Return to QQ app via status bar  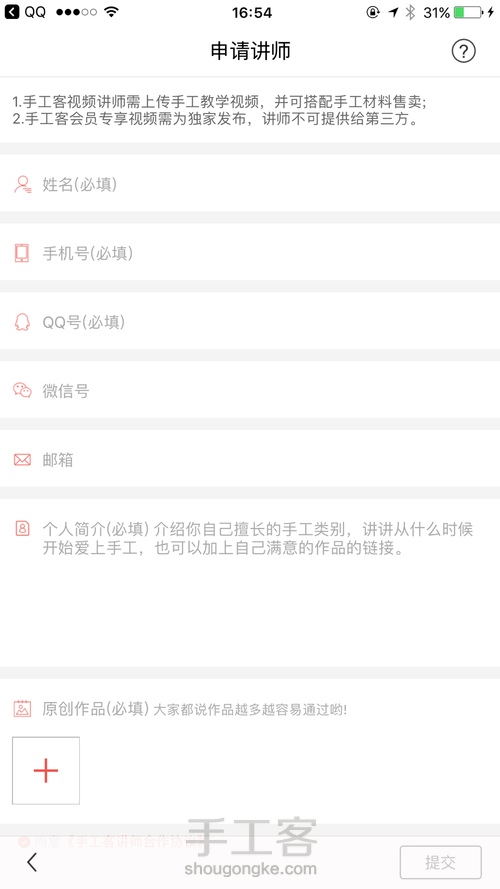(25, 12)
